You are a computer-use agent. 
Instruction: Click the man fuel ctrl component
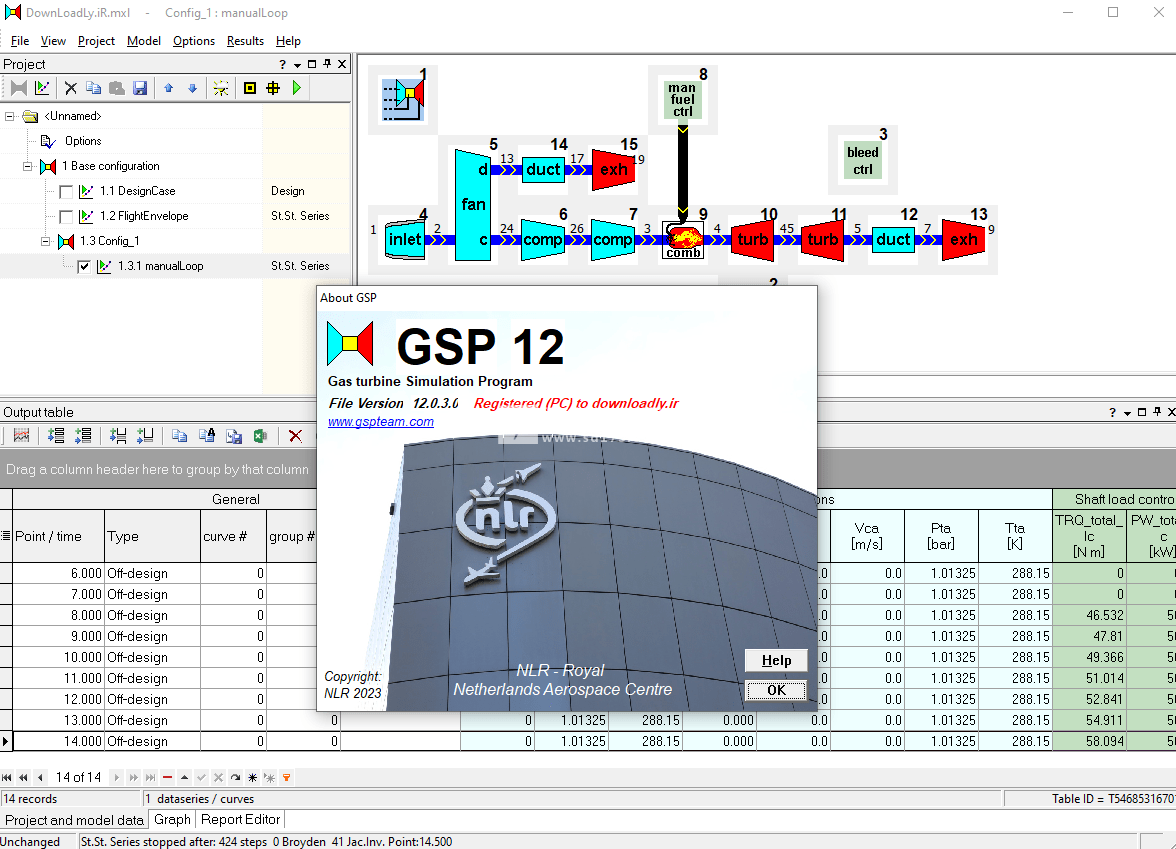point(682,100)
